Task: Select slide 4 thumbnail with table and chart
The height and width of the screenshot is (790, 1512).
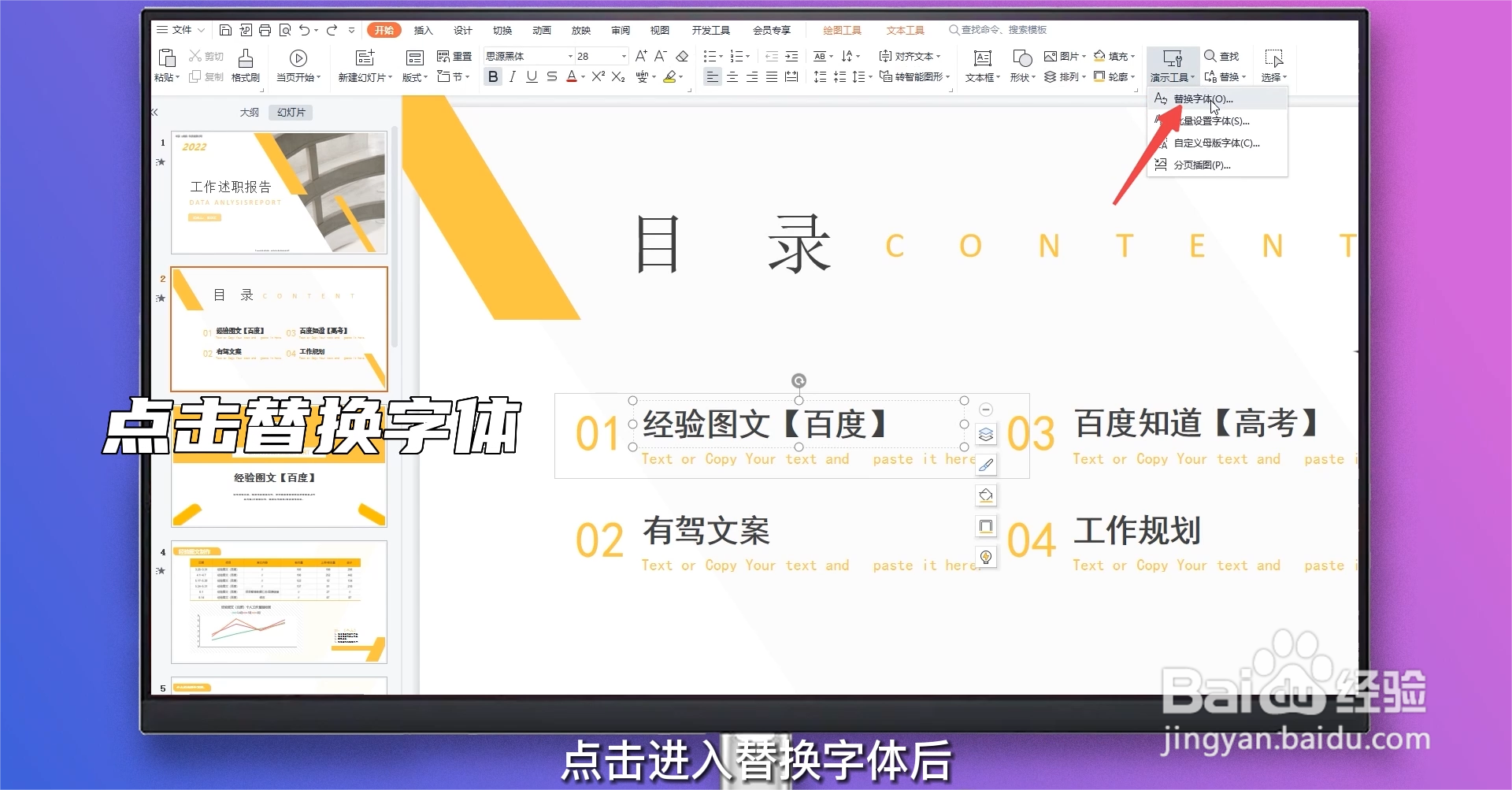Action: coord(280,602)
